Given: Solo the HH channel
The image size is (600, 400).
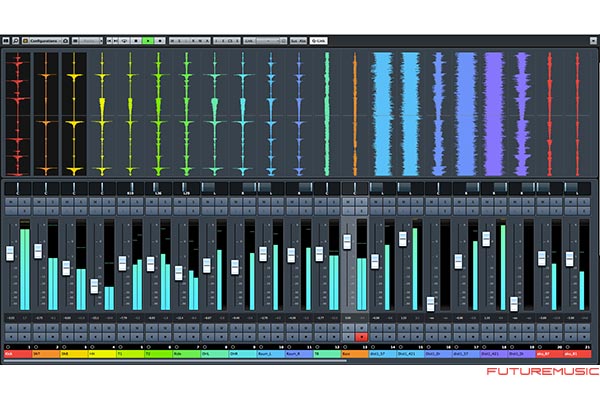Looking at the screenshot, I should [109, 201].
